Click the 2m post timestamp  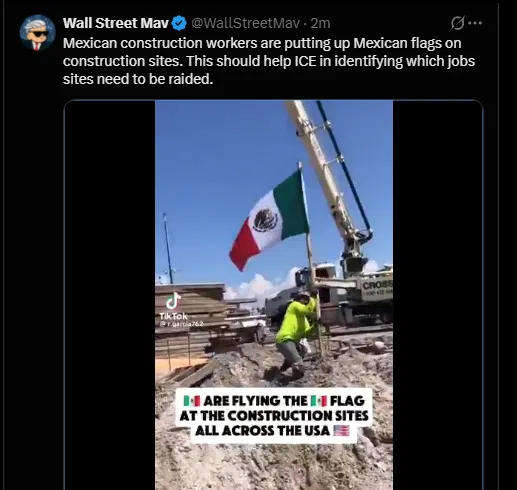click(x=320, y=23)
